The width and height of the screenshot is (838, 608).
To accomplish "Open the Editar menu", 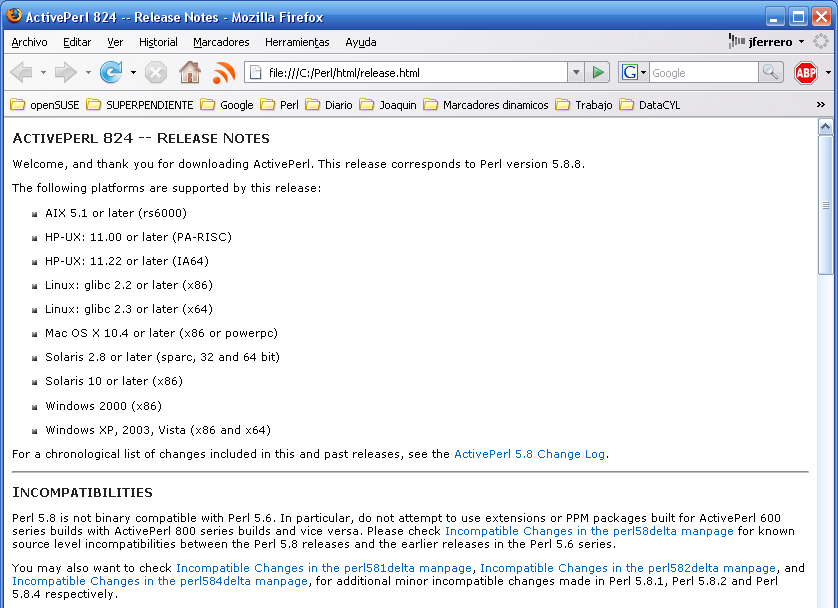I will coord(77,42).
